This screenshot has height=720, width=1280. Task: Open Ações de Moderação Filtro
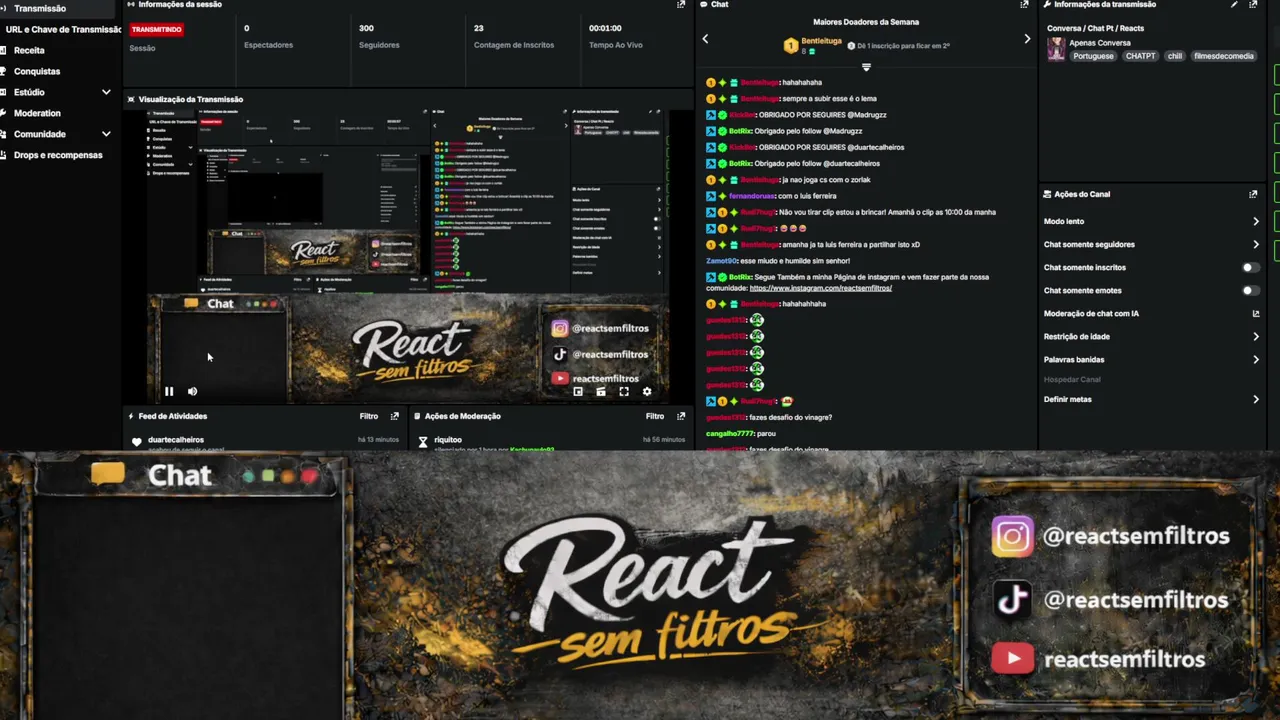click(x=655, y=416)
